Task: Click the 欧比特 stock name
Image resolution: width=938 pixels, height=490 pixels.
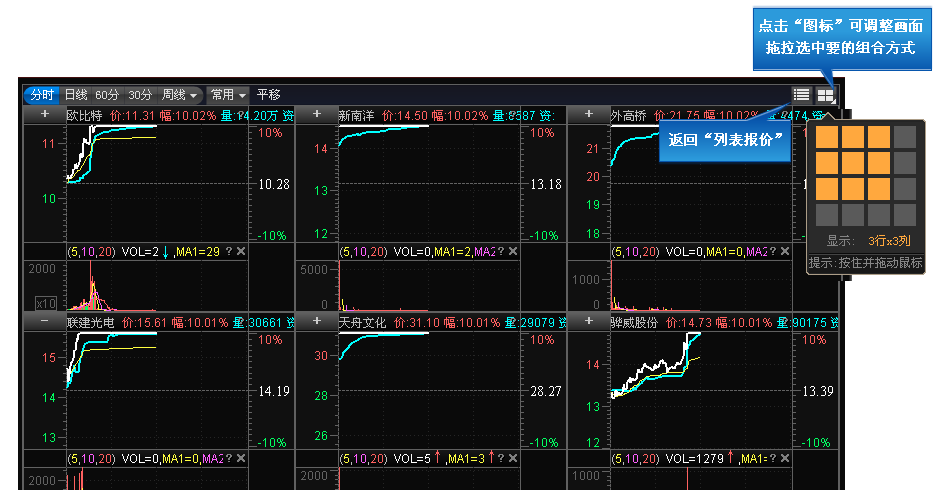Action: point(84,115)
